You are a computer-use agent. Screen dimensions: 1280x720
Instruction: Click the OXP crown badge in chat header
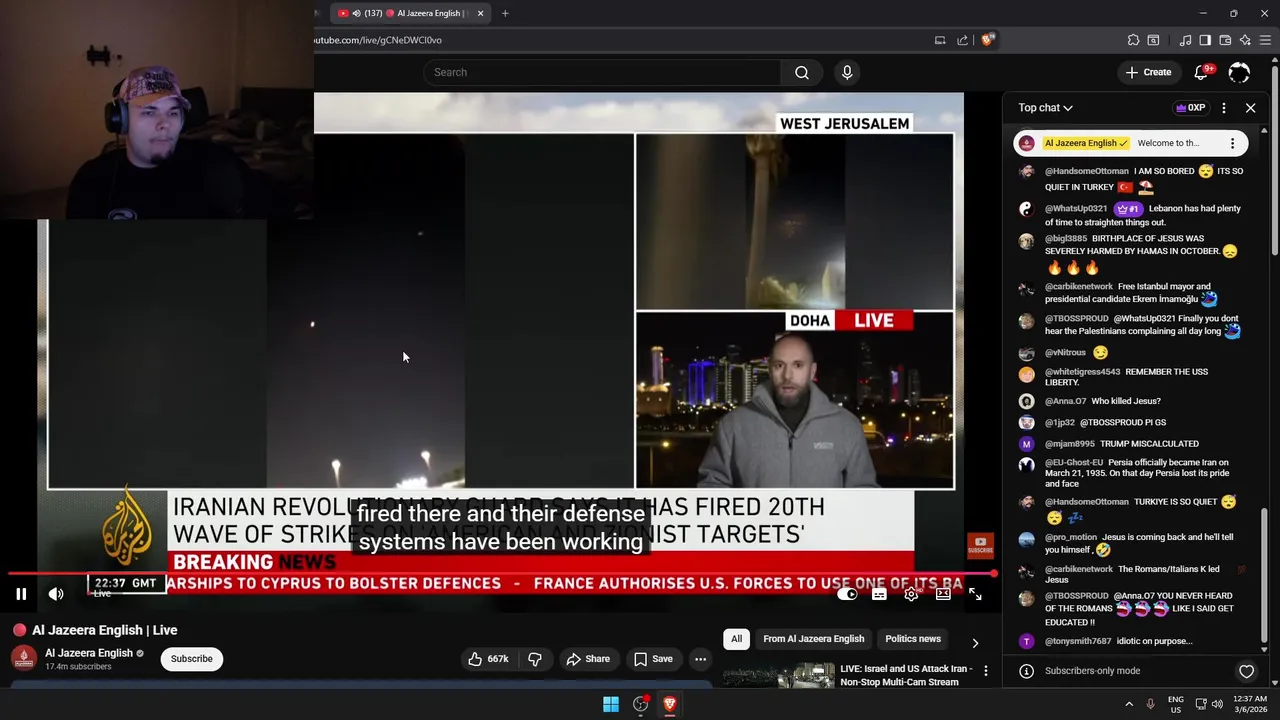click(1191, 108)
